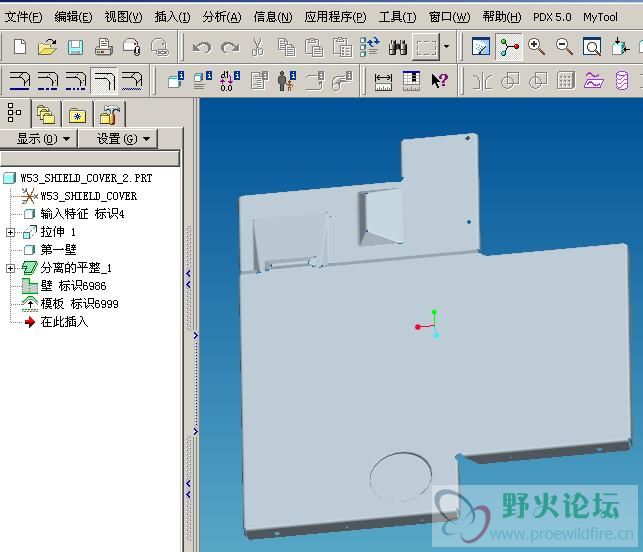
Task: Click the selection box tool icon
Action: 426,48
